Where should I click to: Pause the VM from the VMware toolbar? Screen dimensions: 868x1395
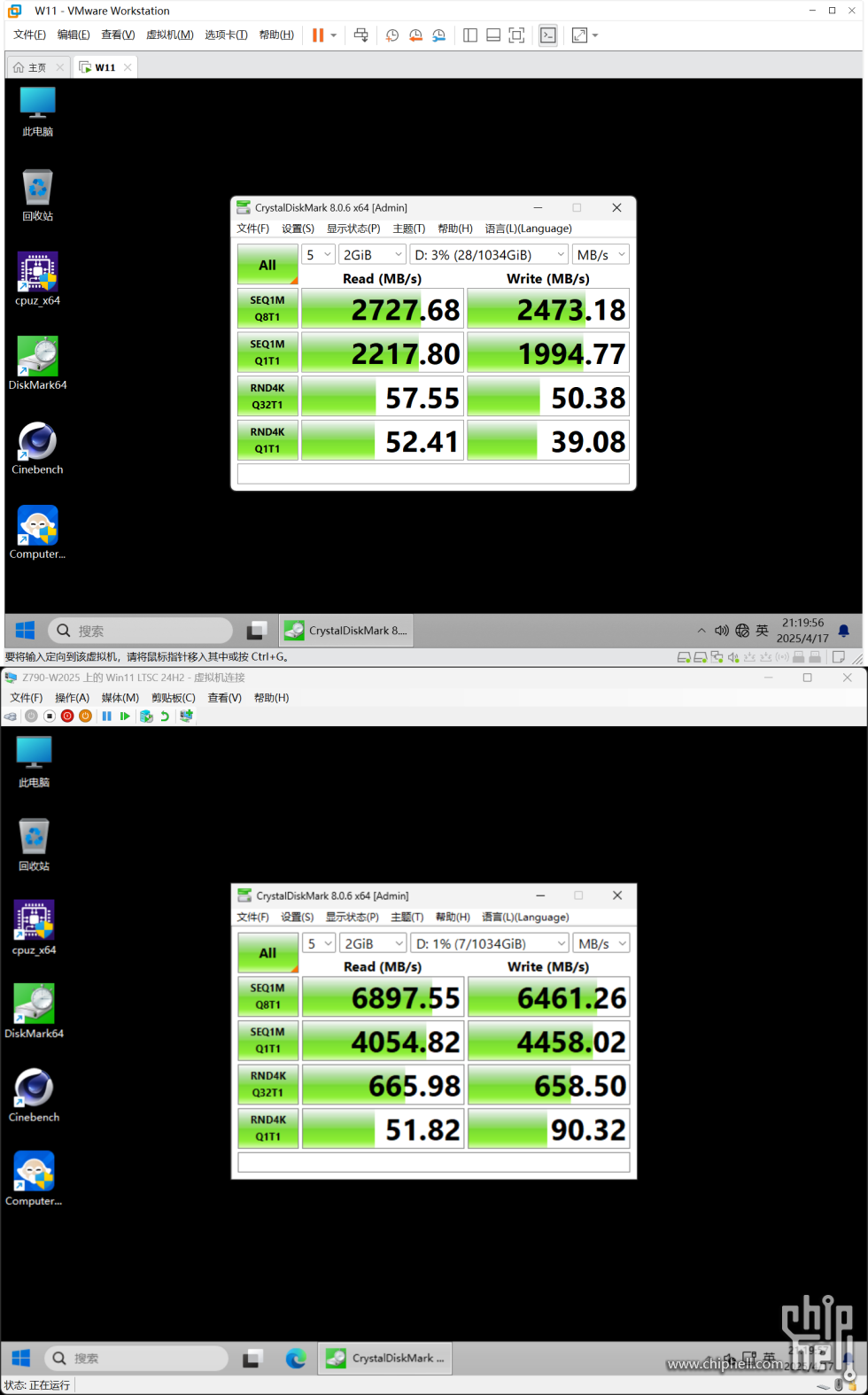pos(318,35)
